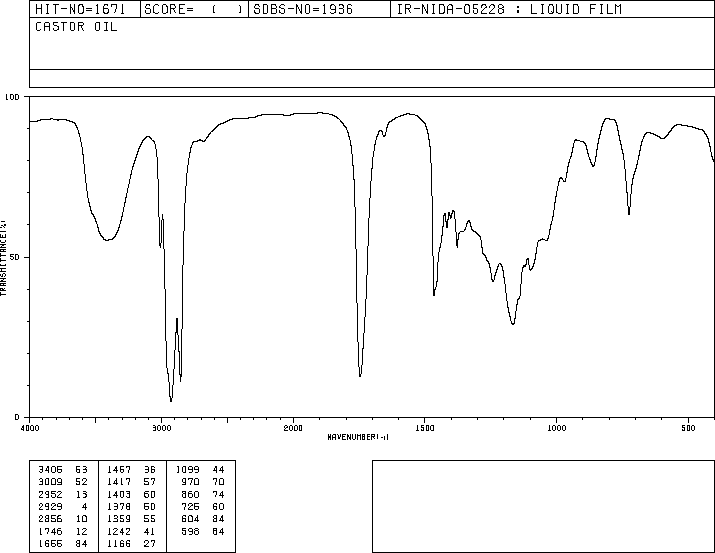Image resolution: width=715 pixels, height=553 pixels.
Task: Click the carbonyl peak minimum near 1746
Action: click(360, 376)
